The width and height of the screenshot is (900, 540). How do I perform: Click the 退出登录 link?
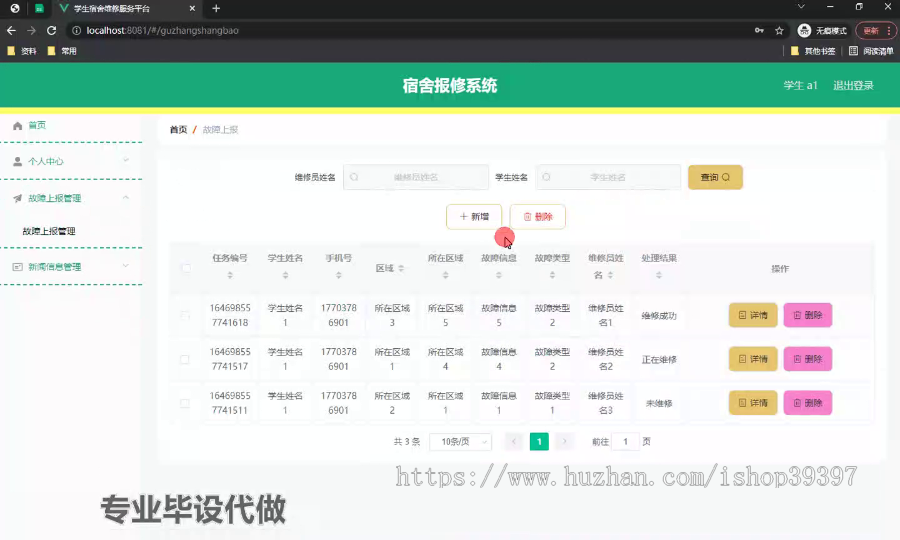853,86
